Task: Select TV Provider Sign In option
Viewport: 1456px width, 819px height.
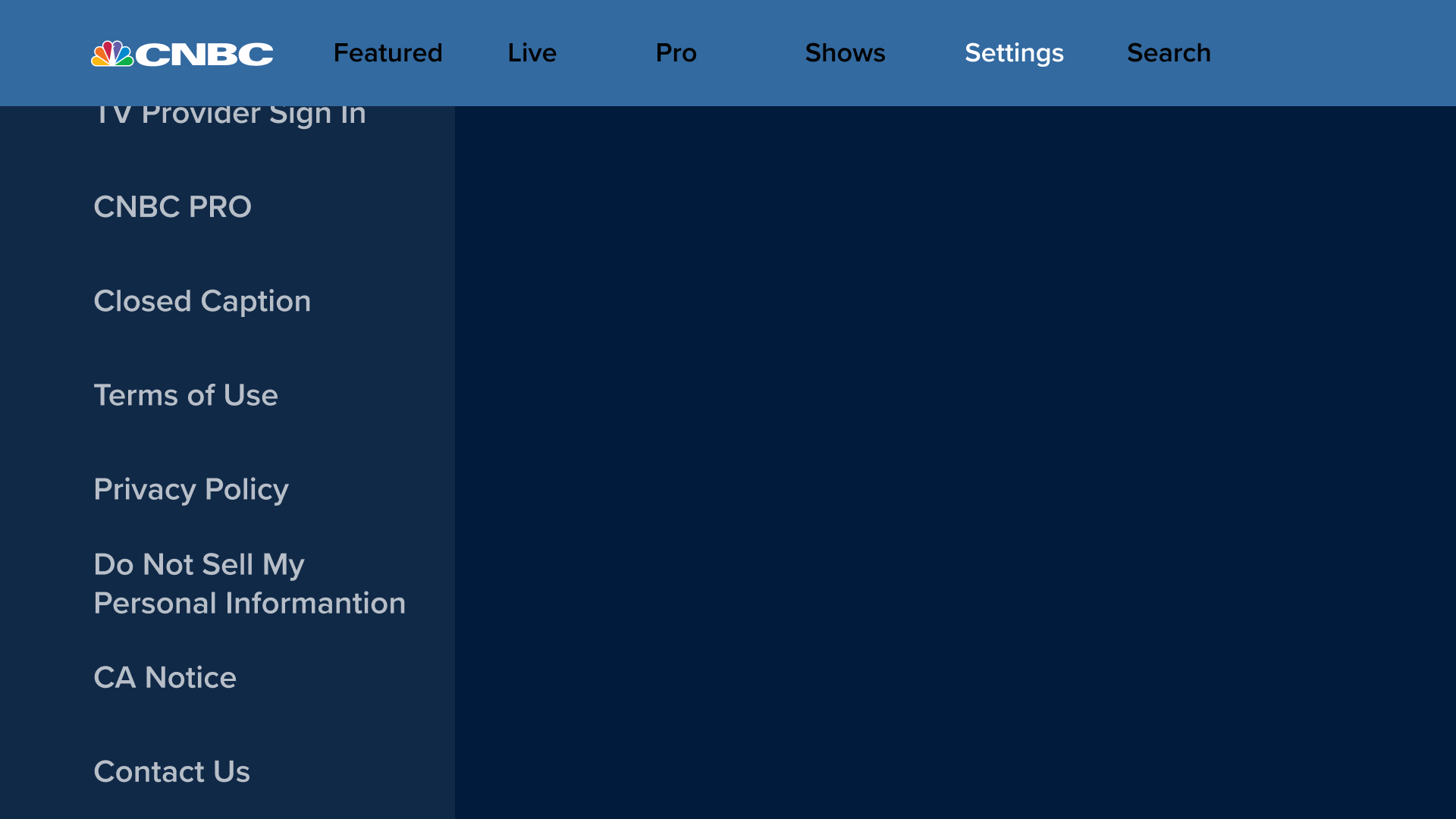Action: [x=230, y=115]
